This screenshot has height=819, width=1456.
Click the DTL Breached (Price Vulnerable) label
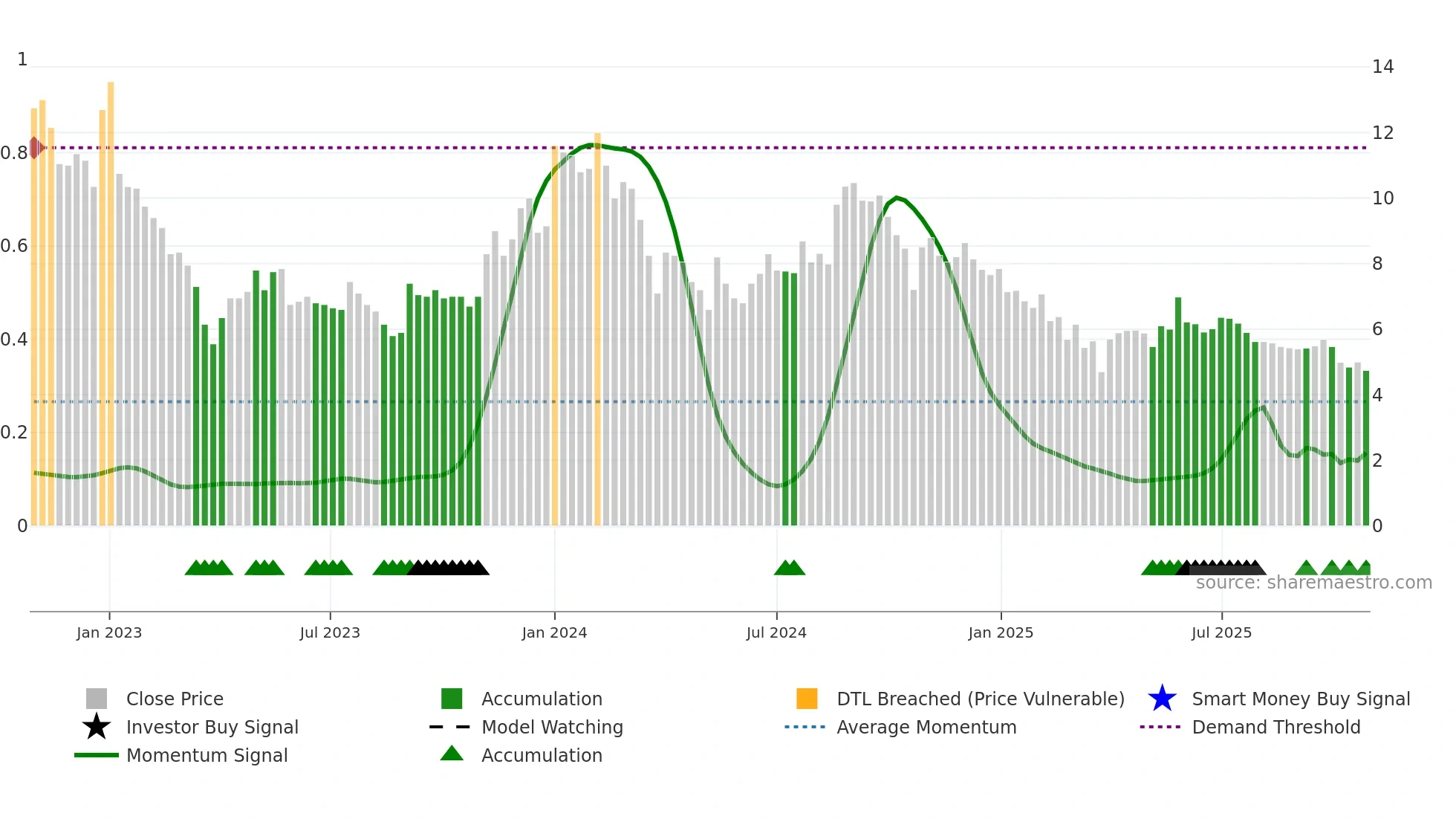[x=980, y=699]
